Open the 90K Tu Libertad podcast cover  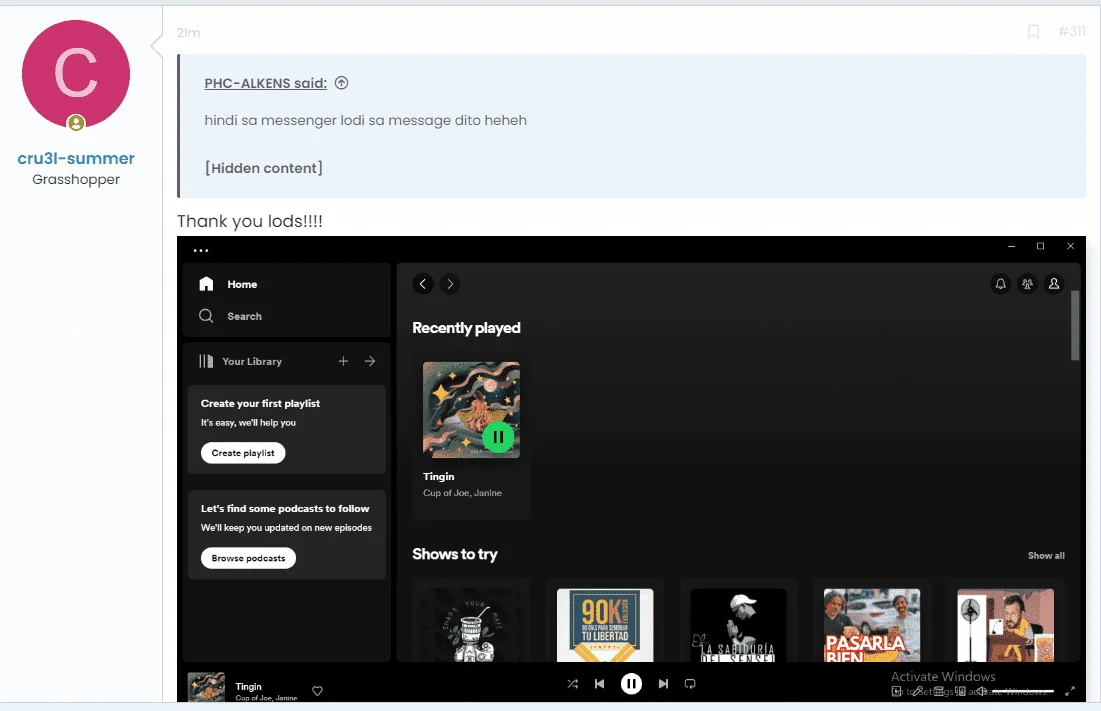click(605, 625)
